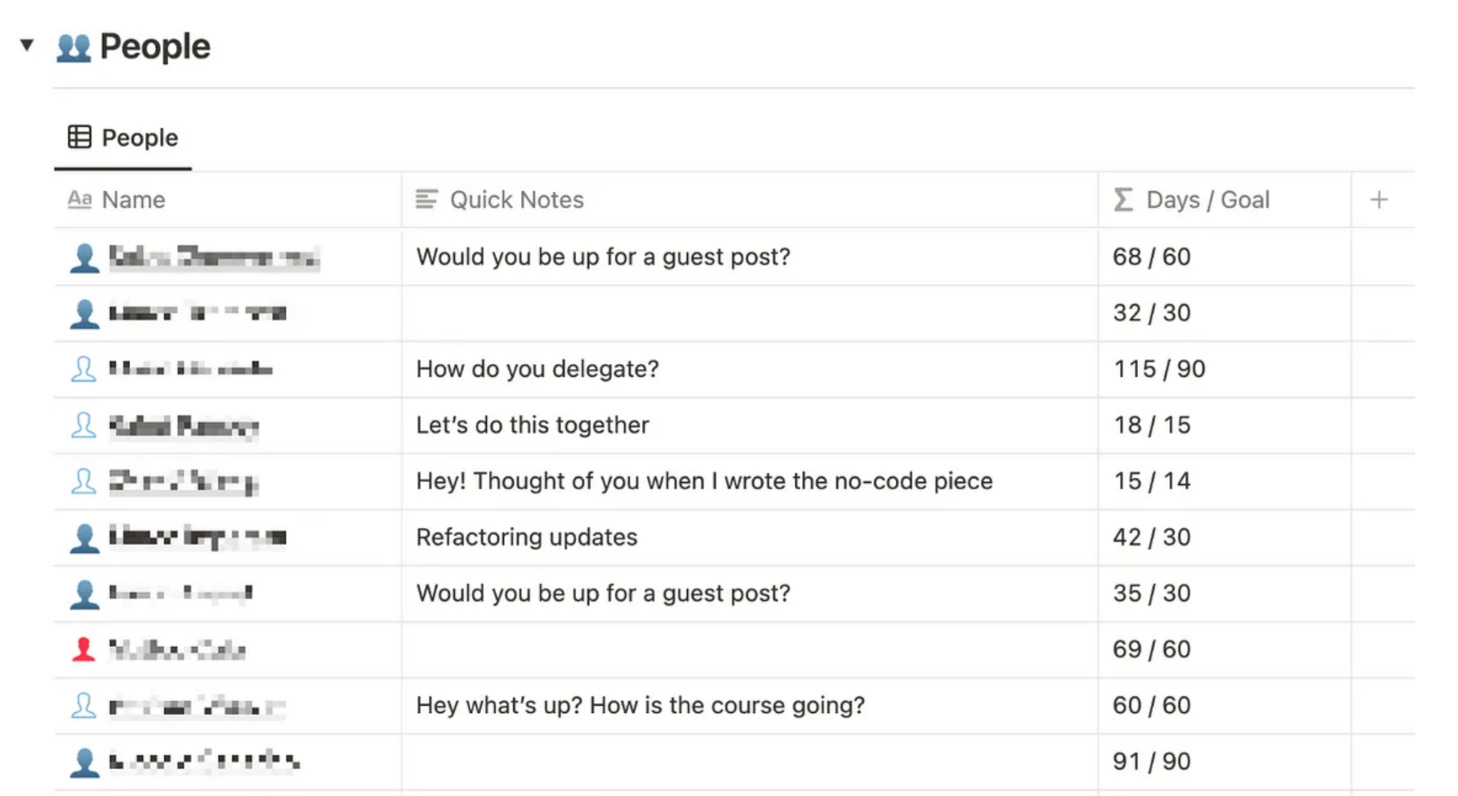Image resolution: width=1458 pixels, height=796 pixels.
Task: Select the "How is the course going?" note cell
Action: coord(640,706)
